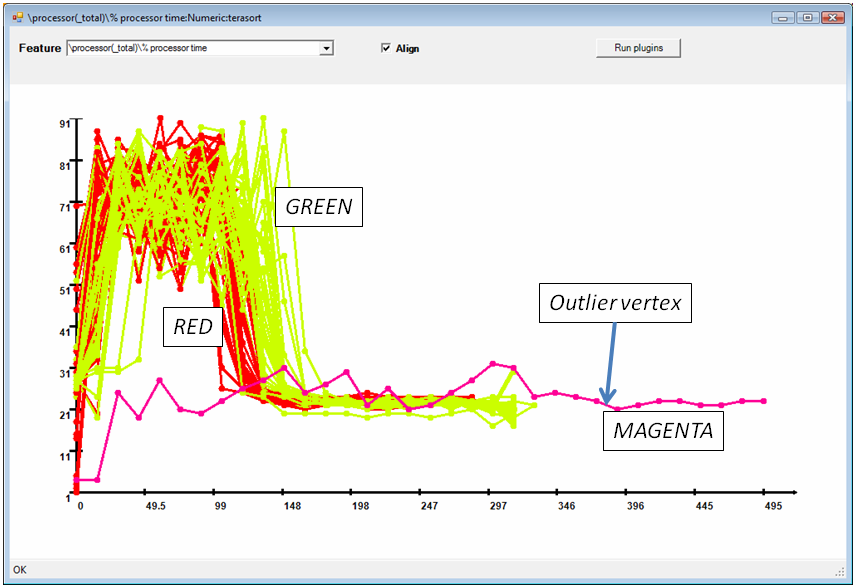
Task: Select the GREEN annotation label
Action: 319,207
